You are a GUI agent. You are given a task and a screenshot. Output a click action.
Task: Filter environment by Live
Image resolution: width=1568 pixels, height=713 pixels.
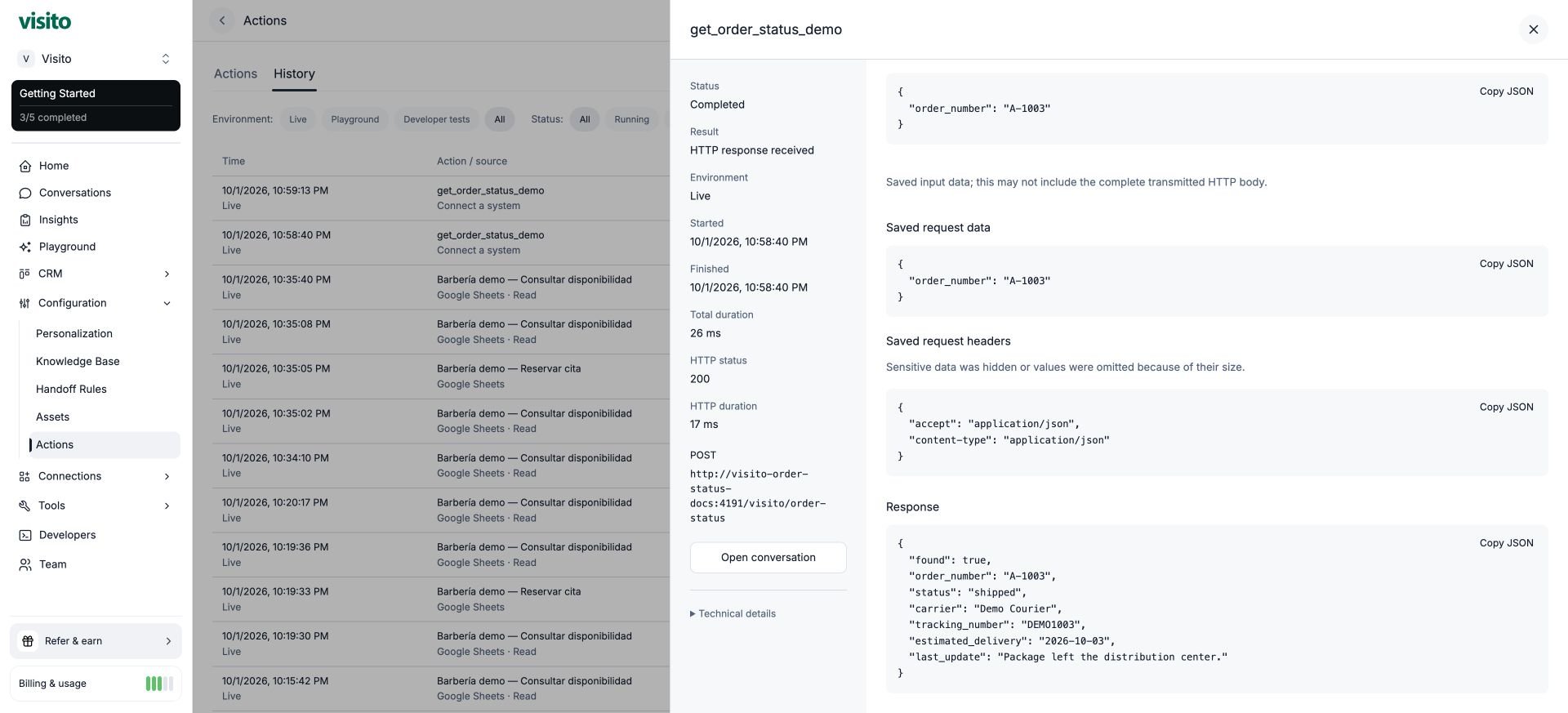[x=298, y=119]
